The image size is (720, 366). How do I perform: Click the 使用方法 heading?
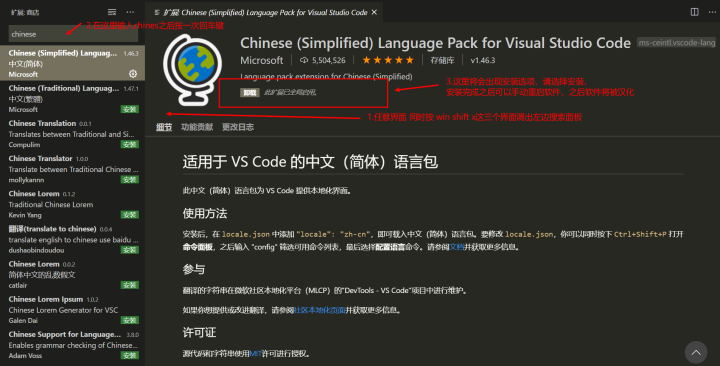(x=205, y=214)
